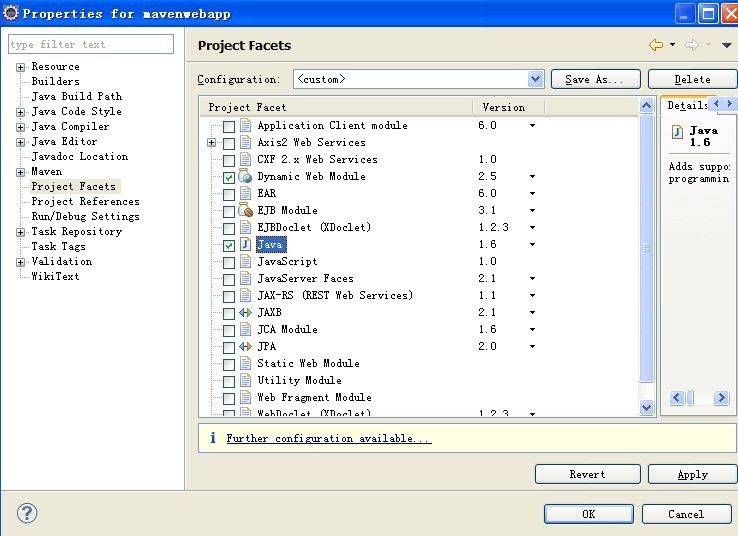Select Project References page
Viewport: 738px width, 536px height.
tap(86, 201)
